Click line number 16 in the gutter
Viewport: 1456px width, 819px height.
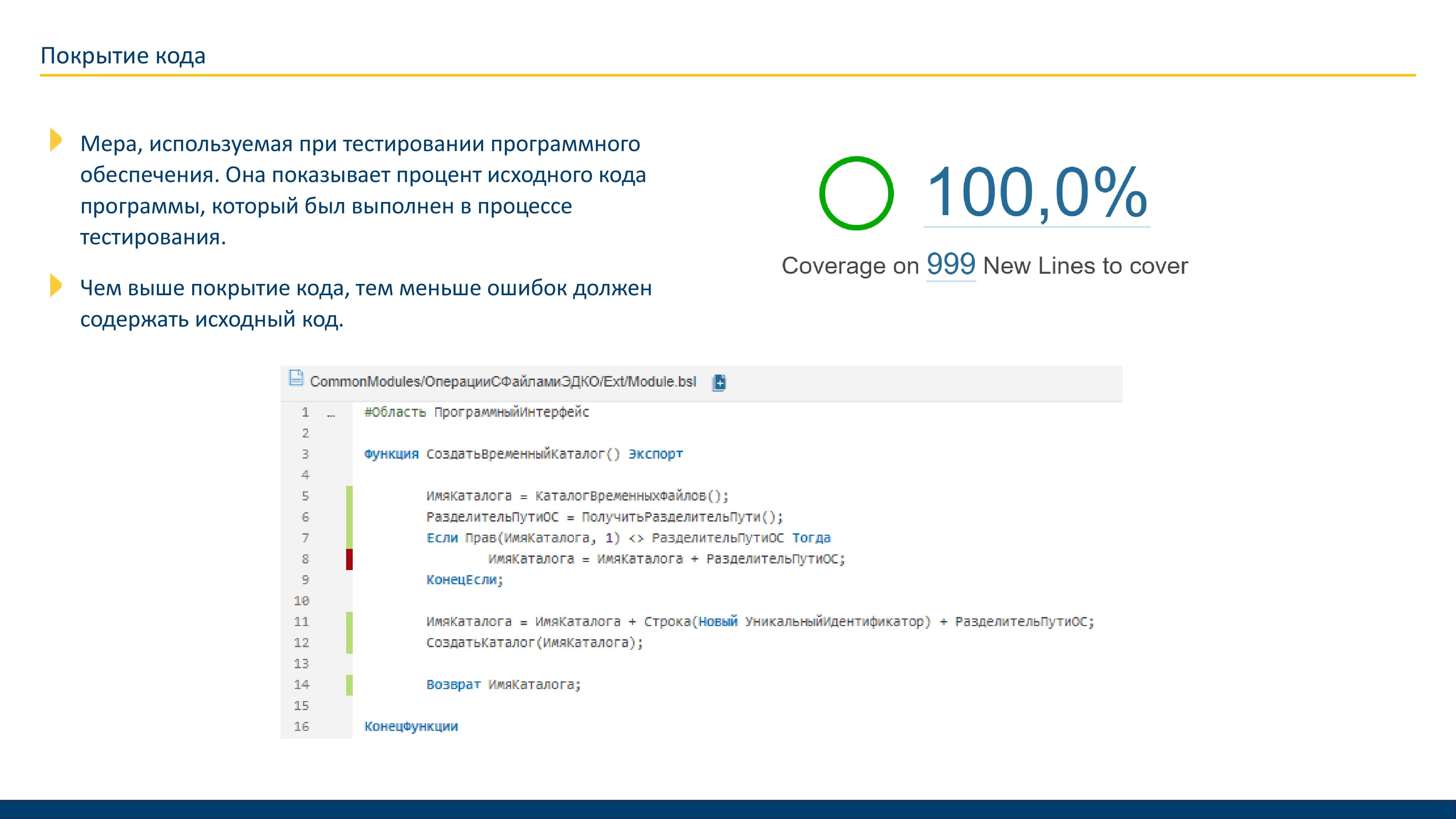pos(301,726)
